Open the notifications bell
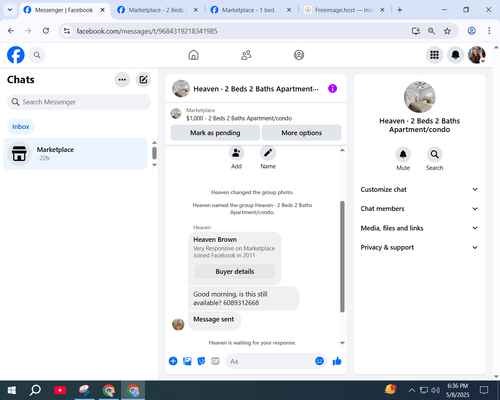 coord(455,55)
